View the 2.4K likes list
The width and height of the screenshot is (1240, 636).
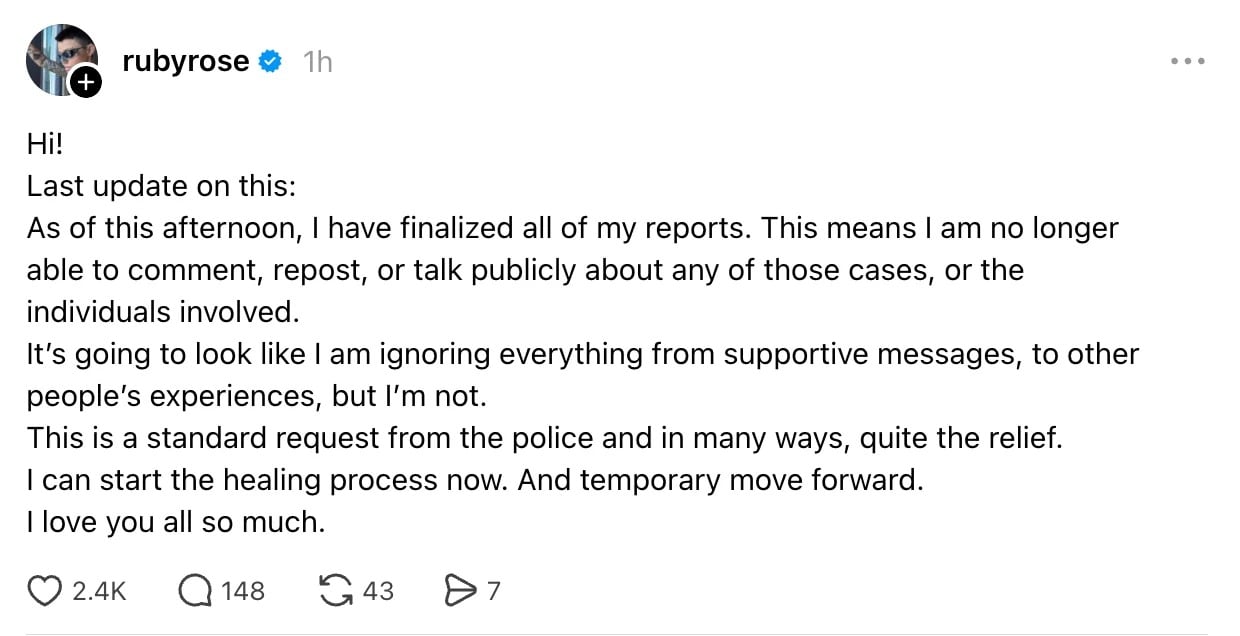[98, 591]
